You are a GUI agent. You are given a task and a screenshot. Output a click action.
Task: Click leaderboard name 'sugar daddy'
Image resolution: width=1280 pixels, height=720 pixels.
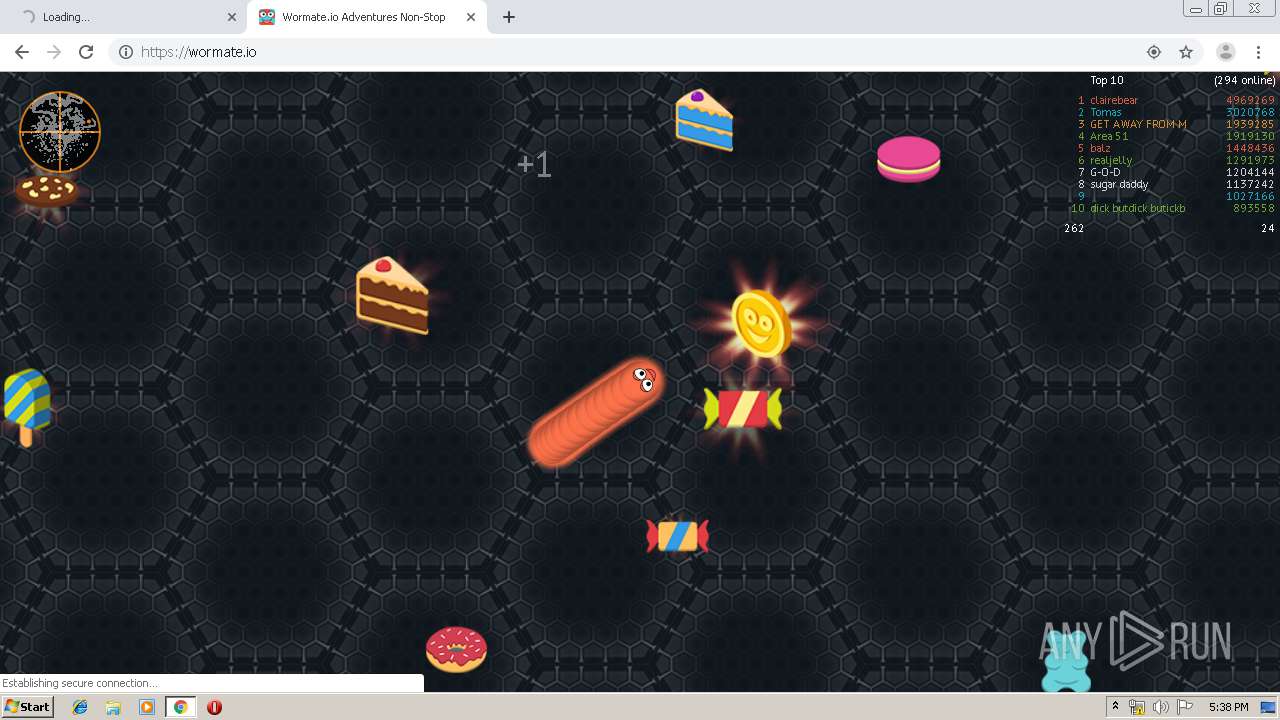[x=1119, y=184]
